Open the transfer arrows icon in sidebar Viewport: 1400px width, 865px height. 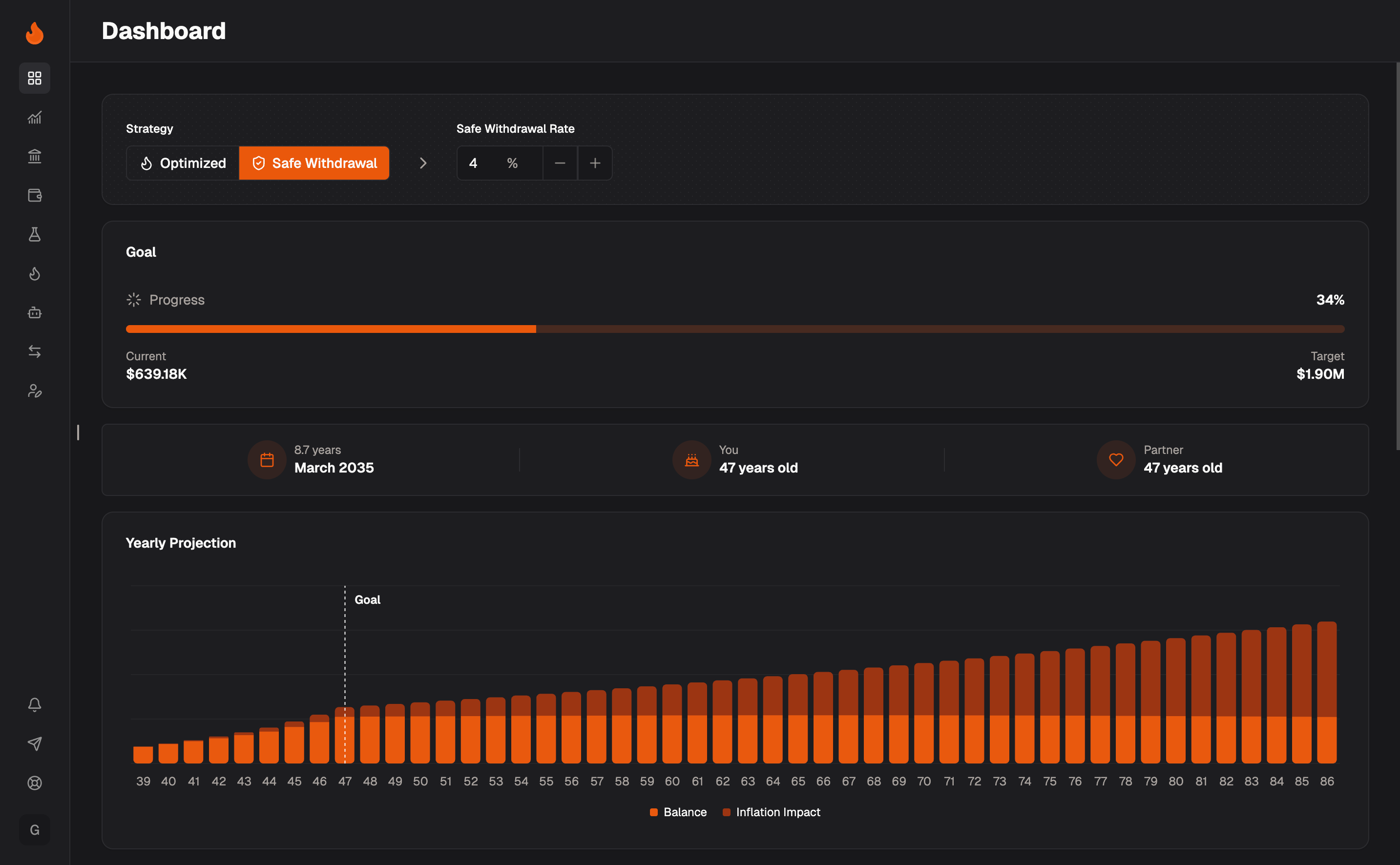pos(34,352)
